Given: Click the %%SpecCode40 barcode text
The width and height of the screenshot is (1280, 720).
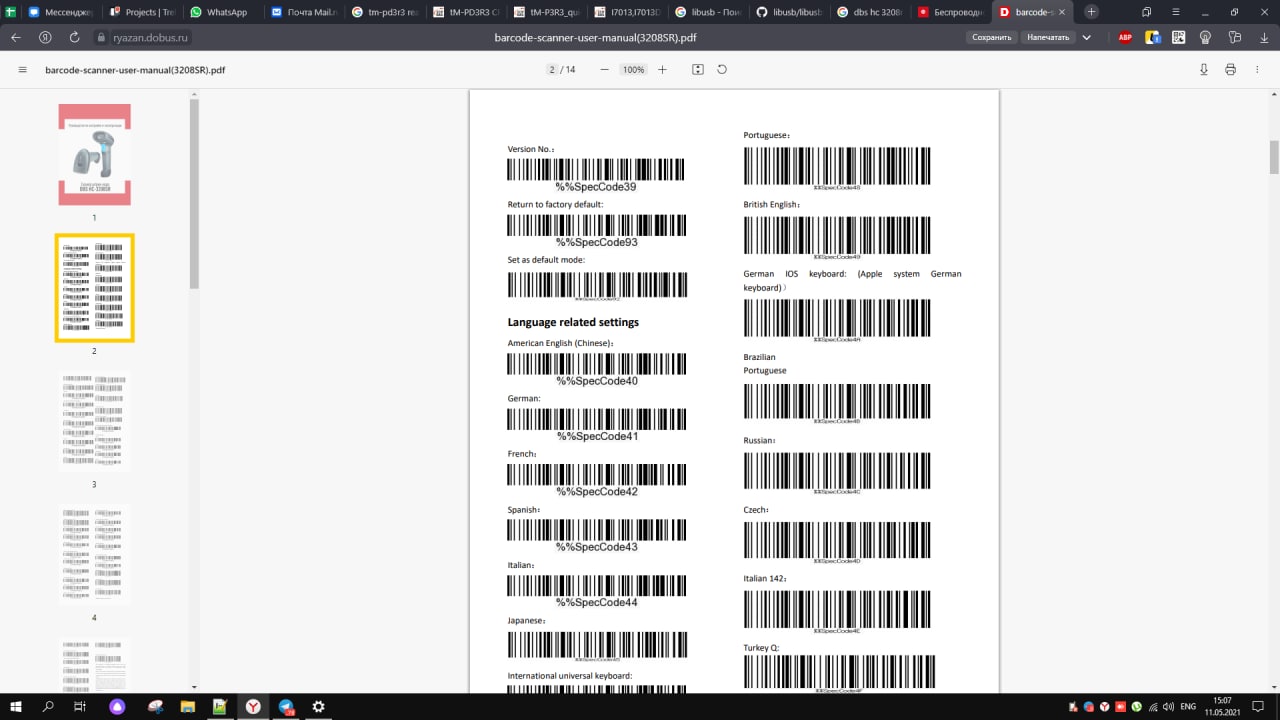Looking at the screenshot, I should click(597, 381).
